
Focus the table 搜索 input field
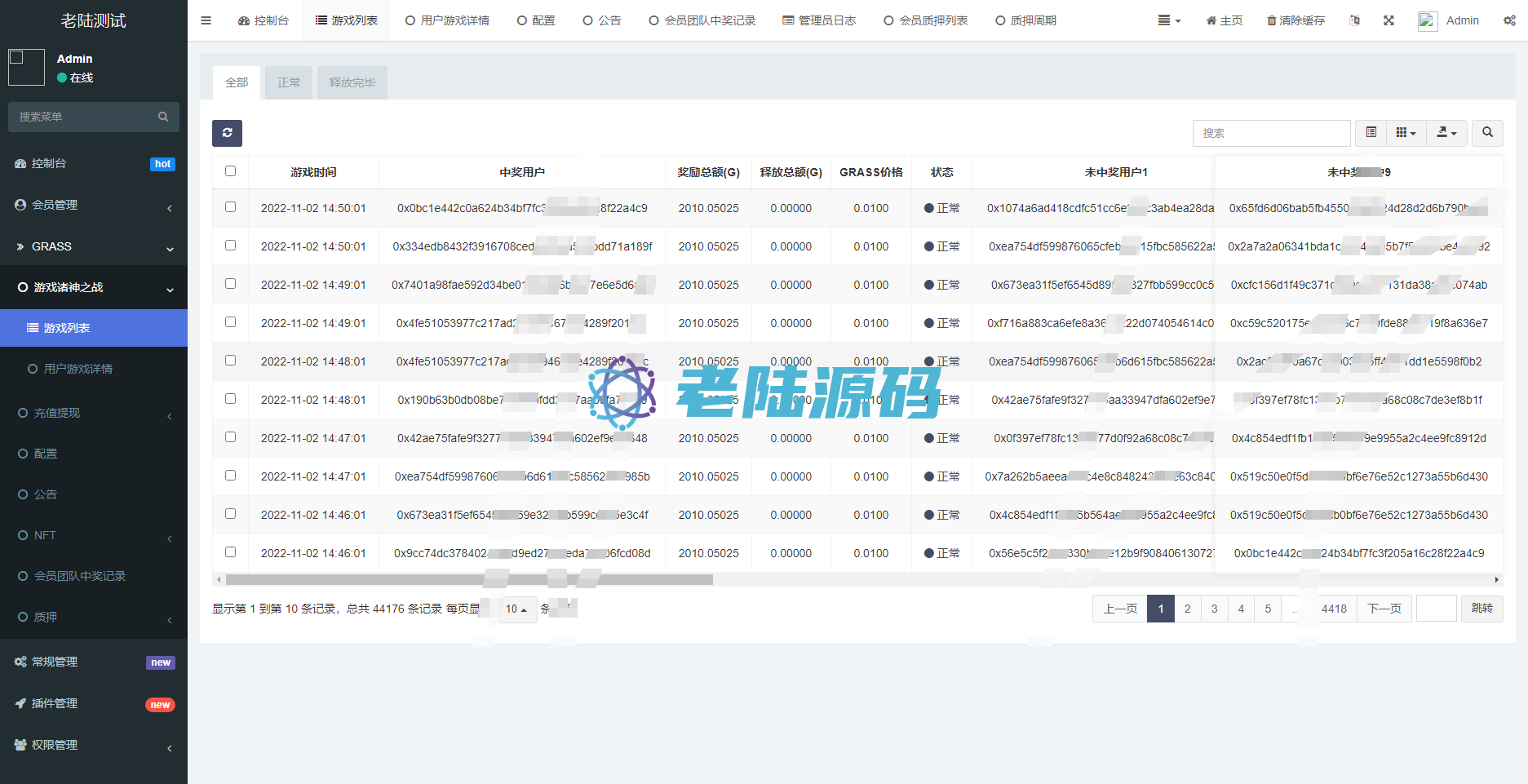[x=1271, y=133]
